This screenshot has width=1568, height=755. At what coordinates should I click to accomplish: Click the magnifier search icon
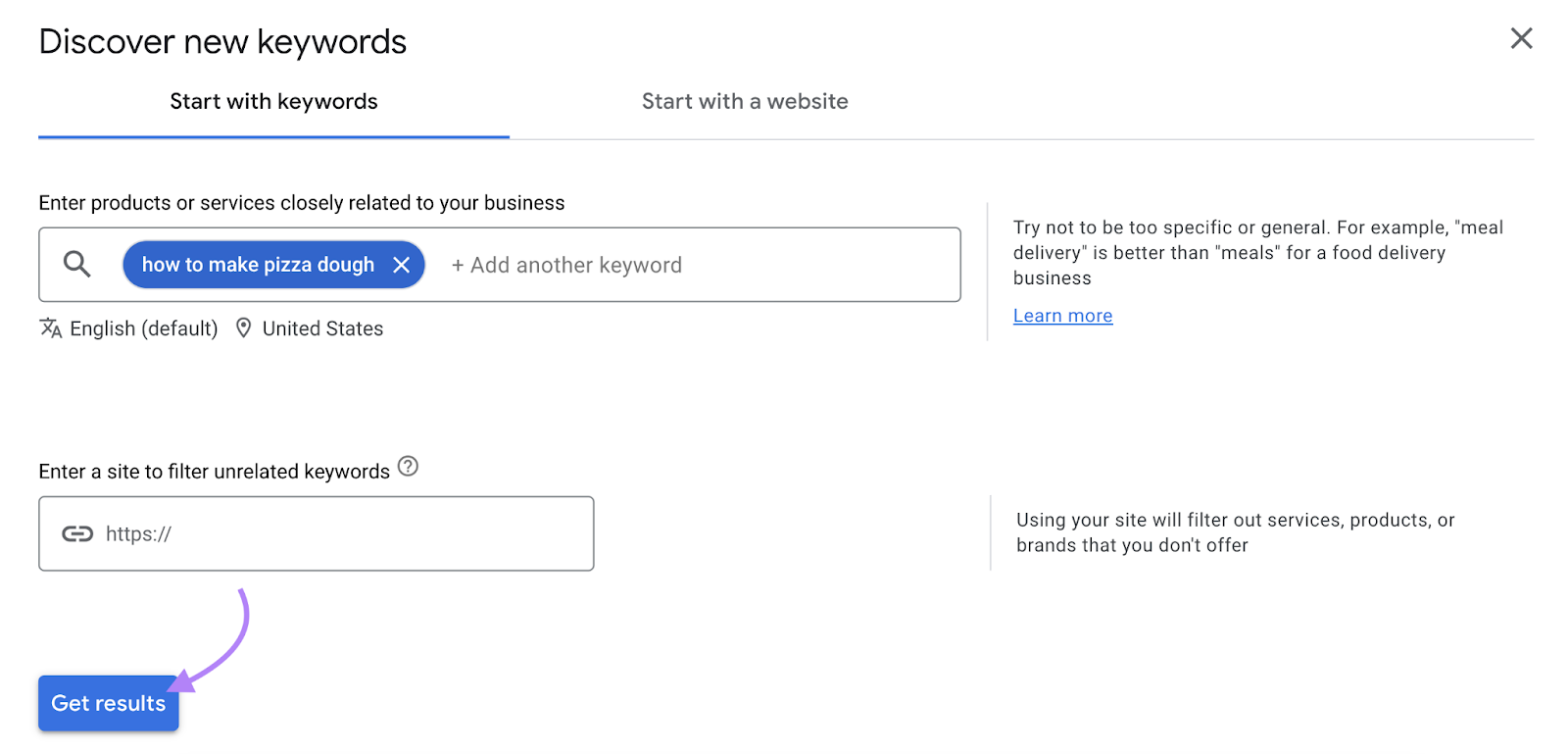[76, 265]
